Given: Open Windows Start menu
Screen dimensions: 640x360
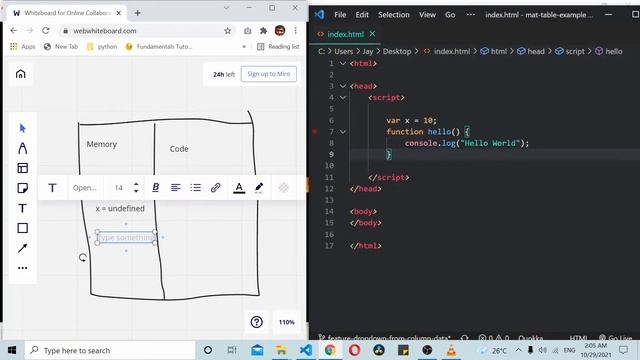Looking at the screenshot, I should pyautogui.click(x=12, y=350).
